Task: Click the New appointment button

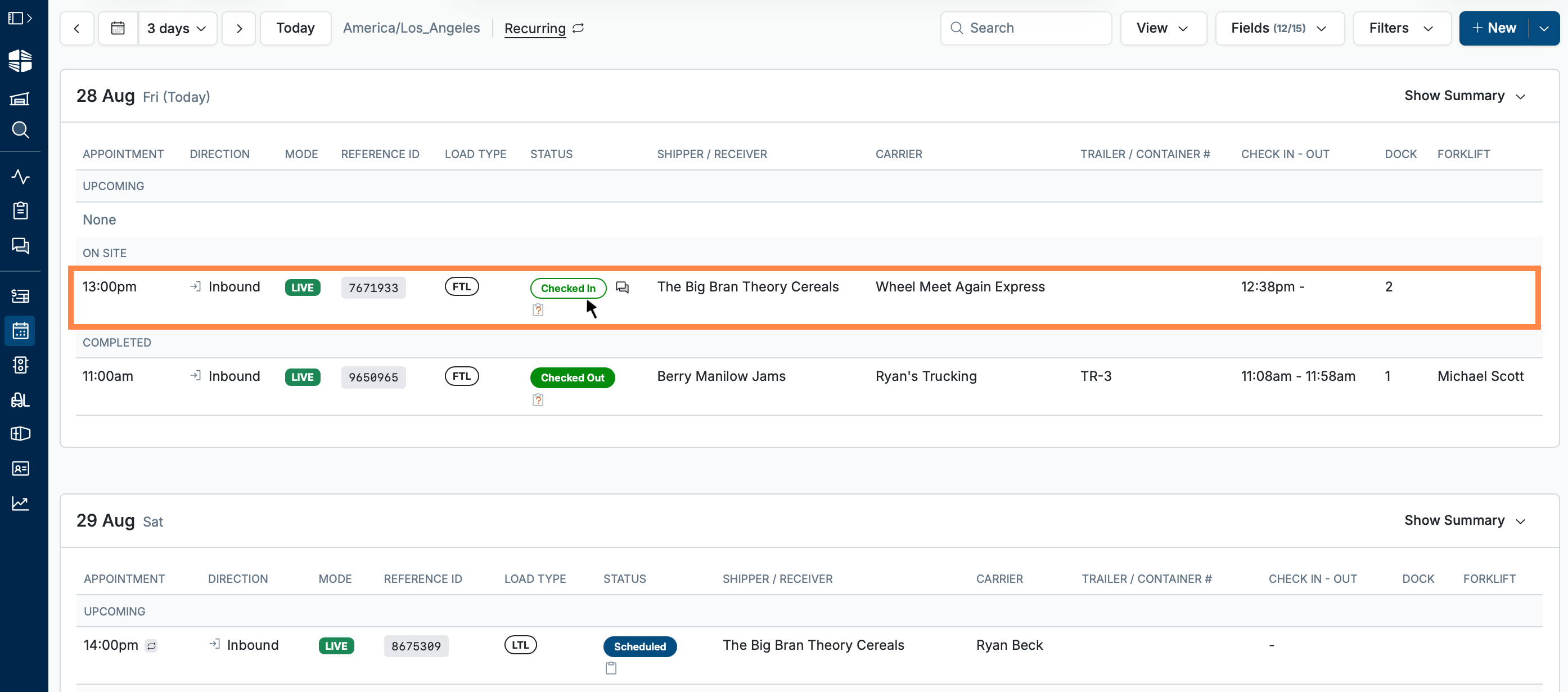Action: (x=1494, y=28)
